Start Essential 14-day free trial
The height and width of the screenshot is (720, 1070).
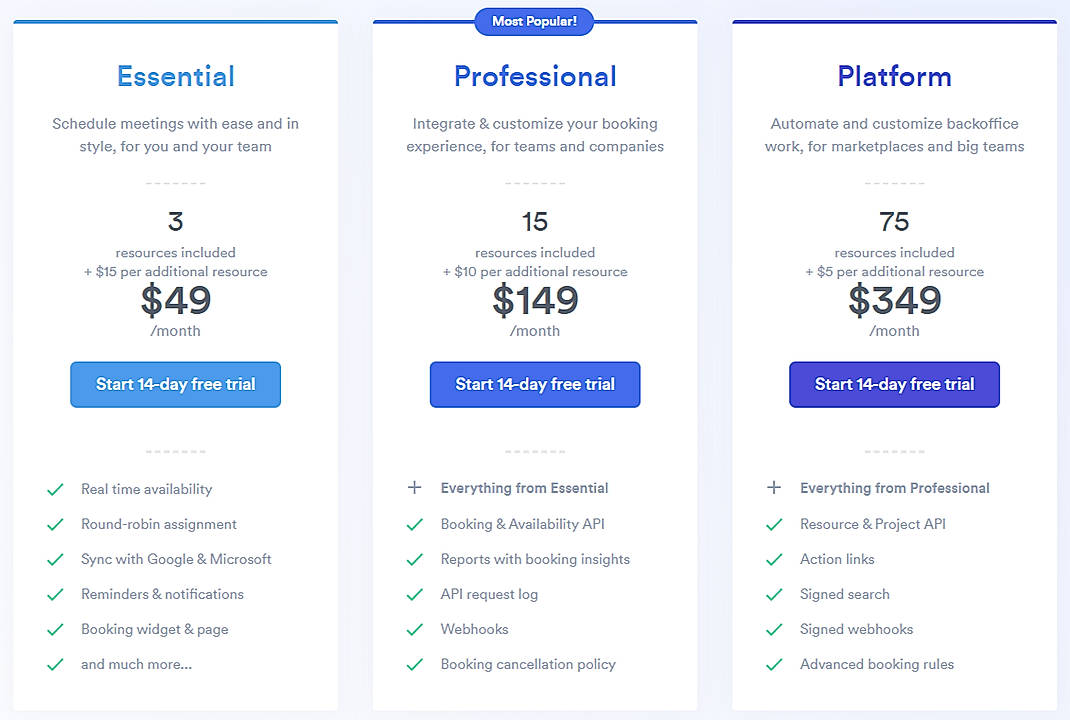click(175, 384)
